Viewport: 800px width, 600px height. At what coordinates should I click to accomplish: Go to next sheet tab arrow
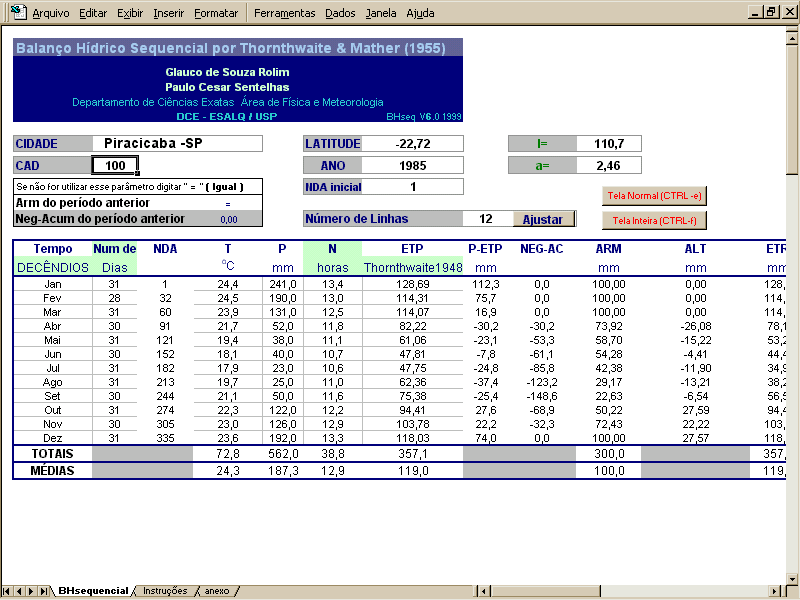pyautogui.click(x=31, y=591)
